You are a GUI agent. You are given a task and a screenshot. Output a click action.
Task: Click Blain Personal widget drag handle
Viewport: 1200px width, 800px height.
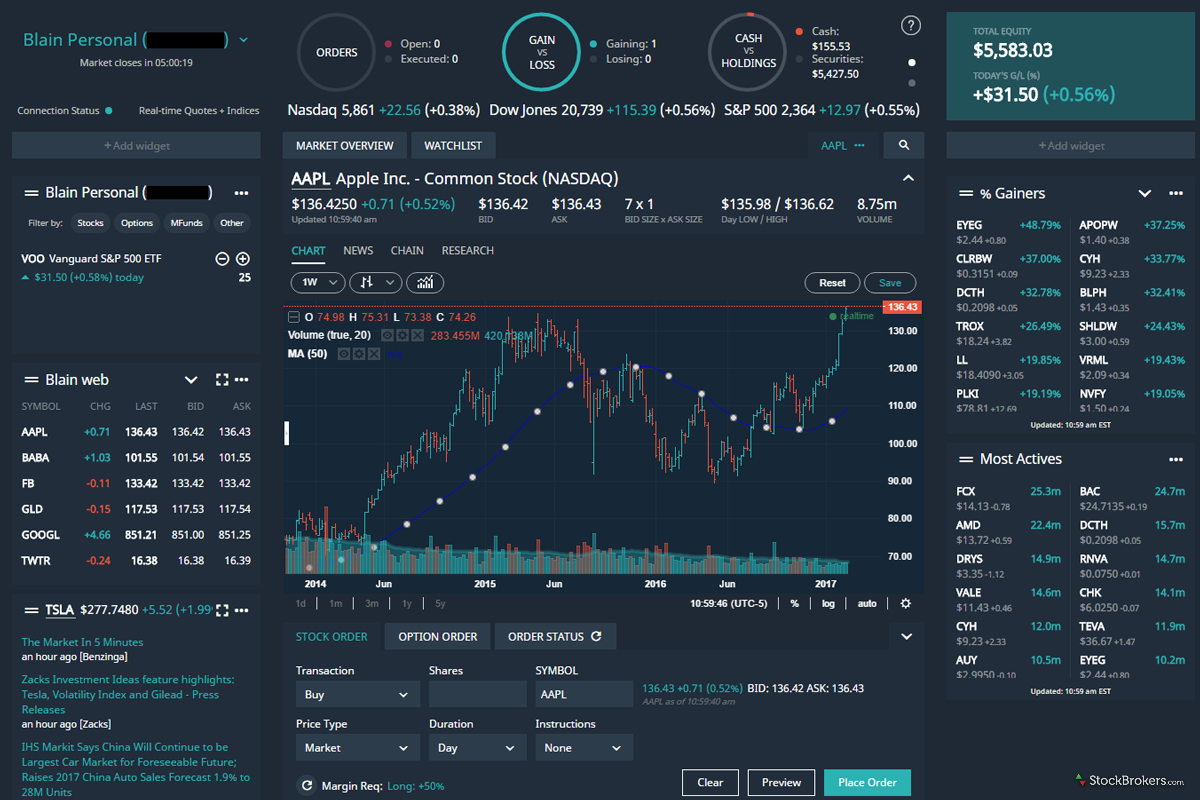tap(31, 193)
